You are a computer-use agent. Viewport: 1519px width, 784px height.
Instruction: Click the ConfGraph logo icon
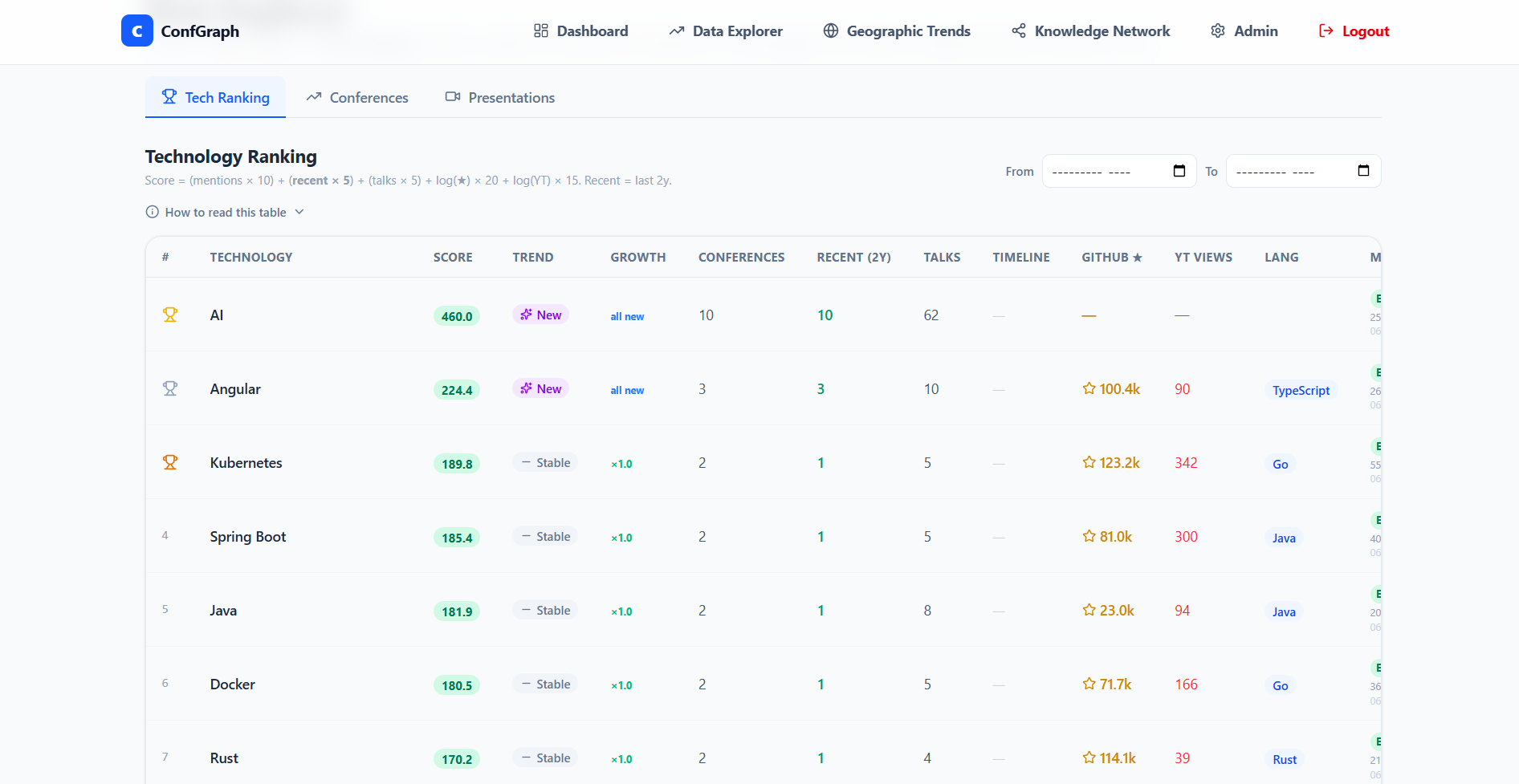[x=136, y=31]
